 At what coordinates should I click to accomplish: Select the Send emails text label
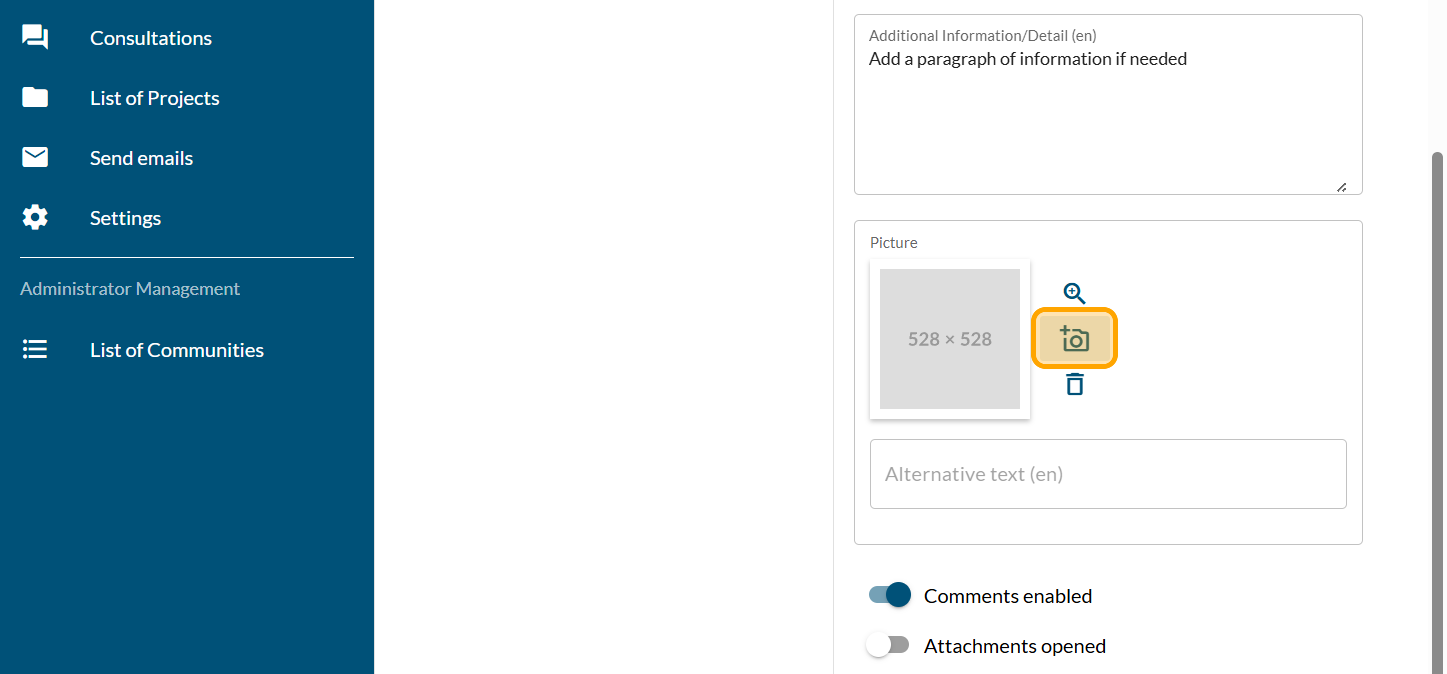[141, 158]
